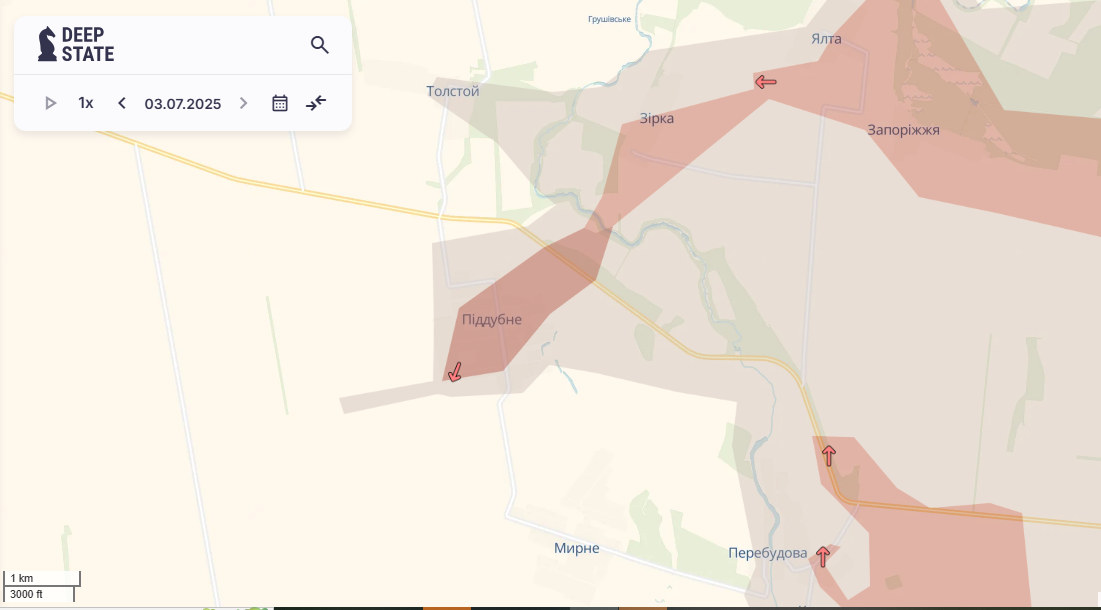Click the attack arrow at Піддубне
The height and width of the screenshot is (610, 1101).
(455, 372)
